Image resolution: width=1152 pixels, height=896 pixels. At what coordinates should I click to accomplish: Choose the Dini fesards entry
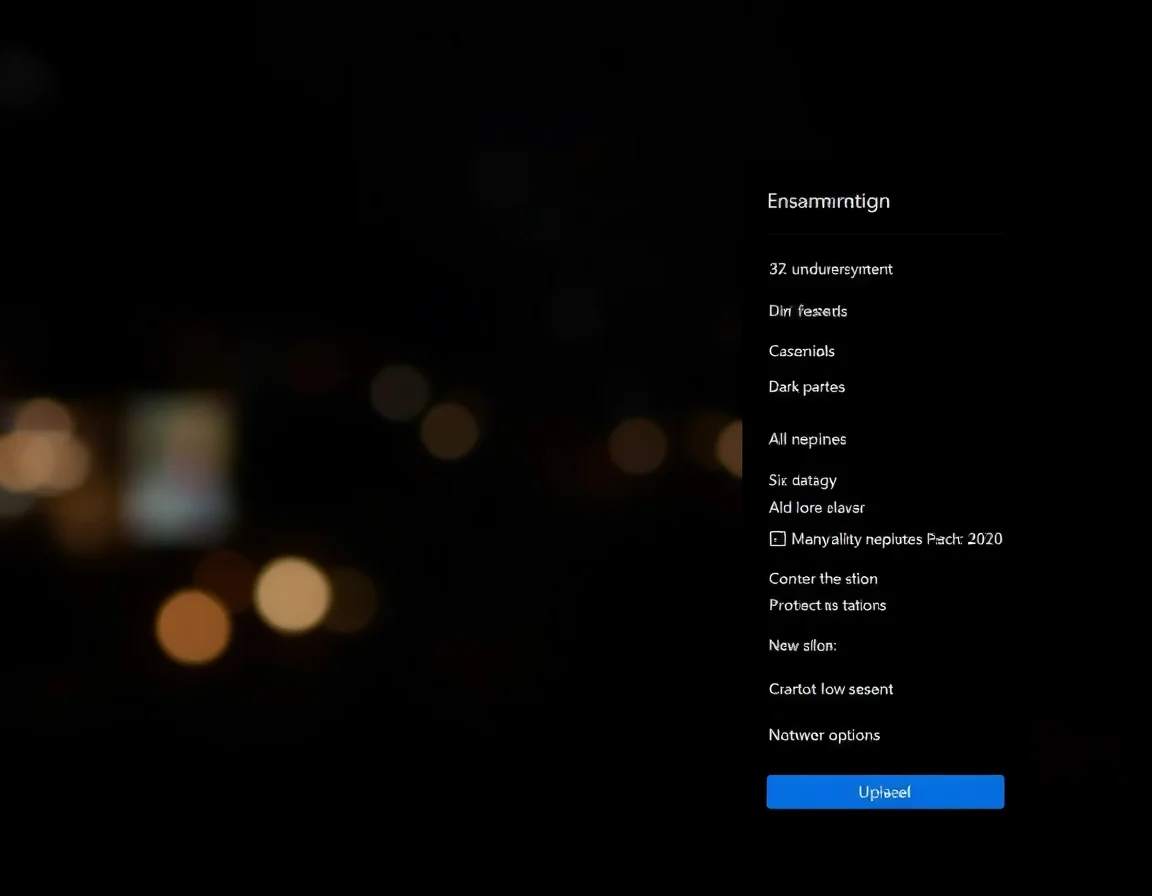(807, 311)
